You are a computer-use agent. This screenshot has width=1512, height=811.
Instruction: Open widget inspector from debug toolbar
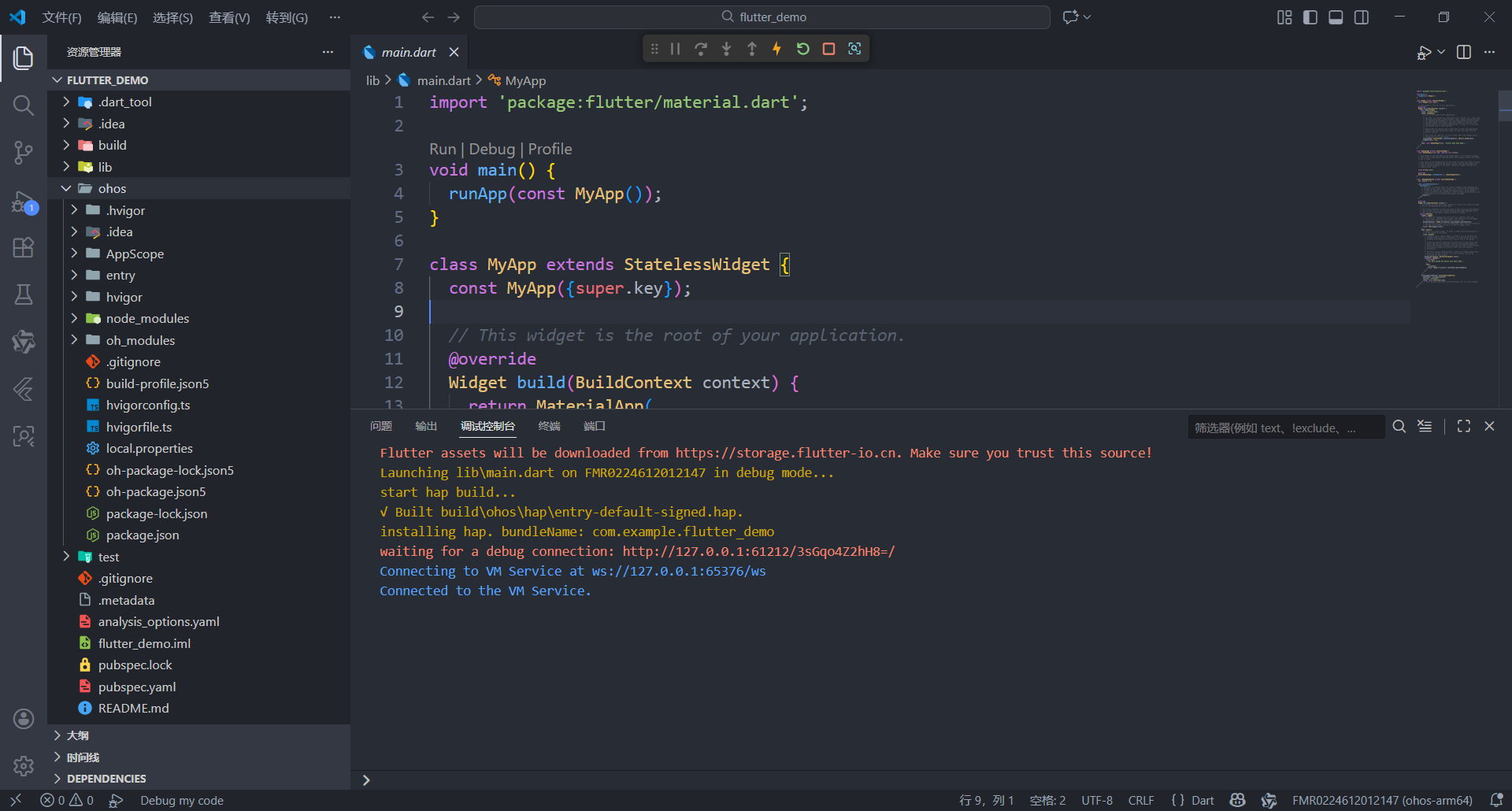coord(854,49)
